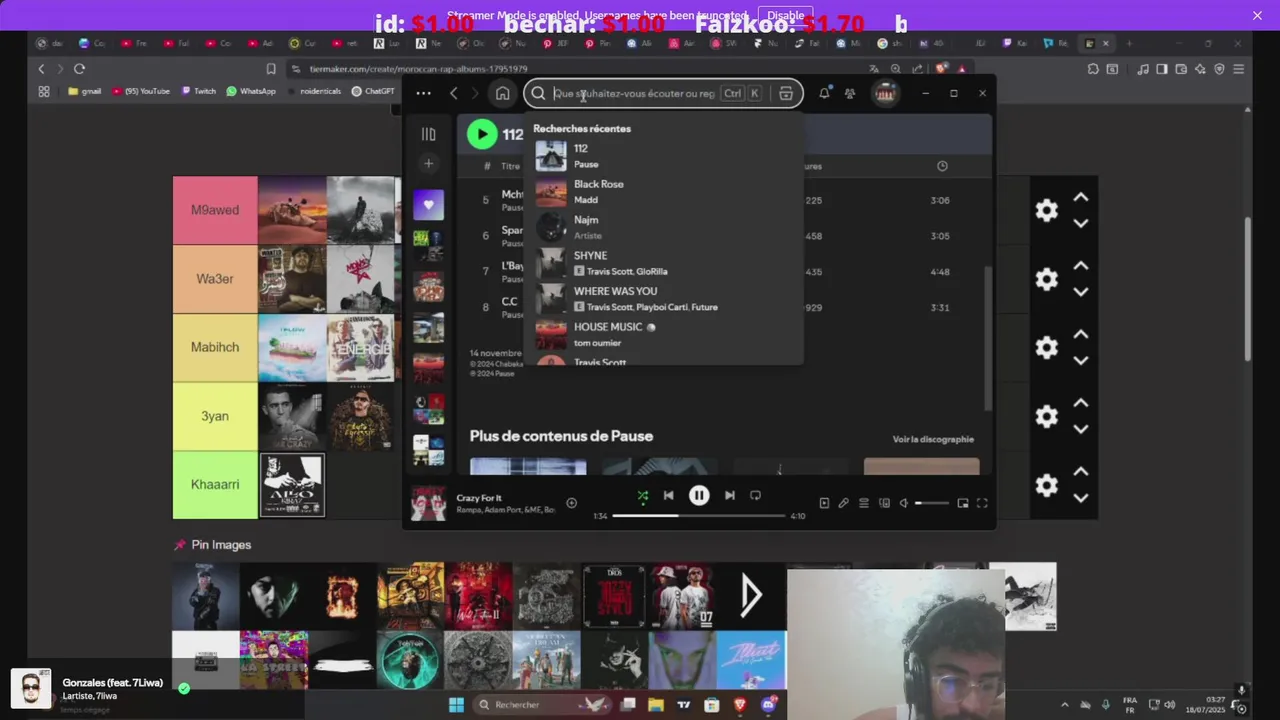
Task: Toggle repeat mode in Spotify
Action: [x=756, y=495]
